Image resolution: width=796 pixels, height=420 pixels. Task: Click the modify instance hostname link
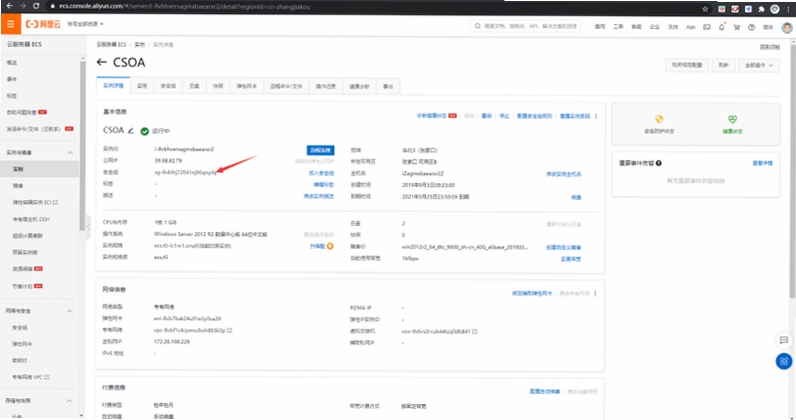click(x=563, y=174)
